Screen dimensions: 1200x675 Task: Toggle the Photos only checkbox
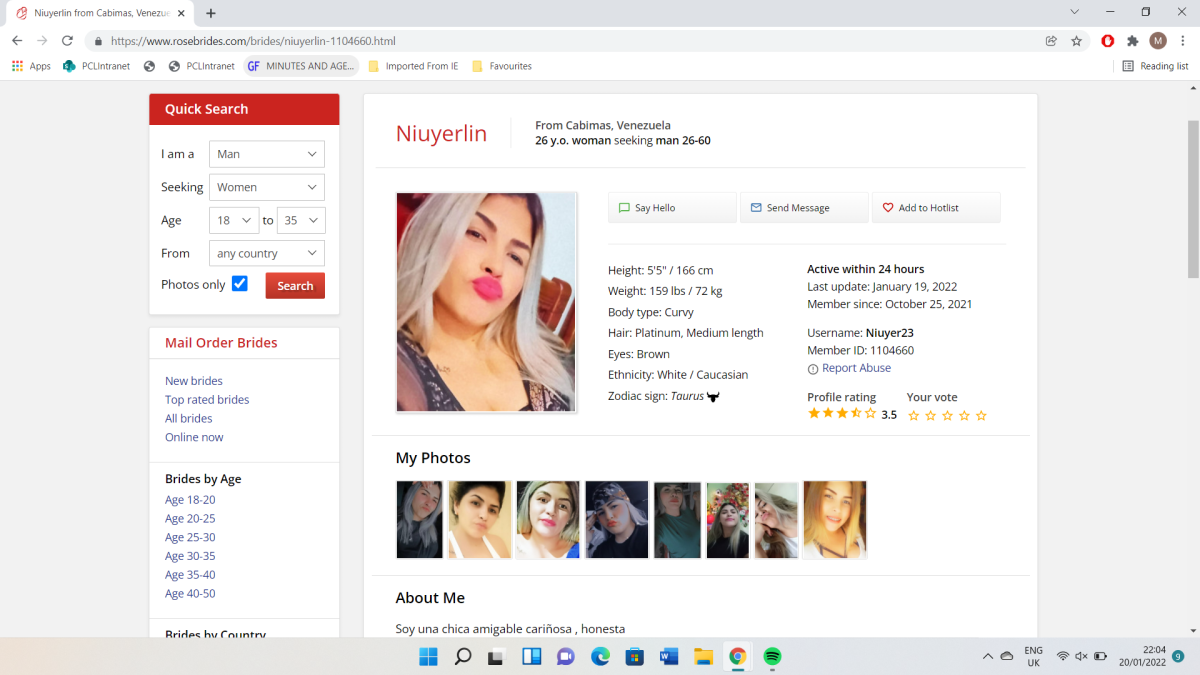click(240, 284)
